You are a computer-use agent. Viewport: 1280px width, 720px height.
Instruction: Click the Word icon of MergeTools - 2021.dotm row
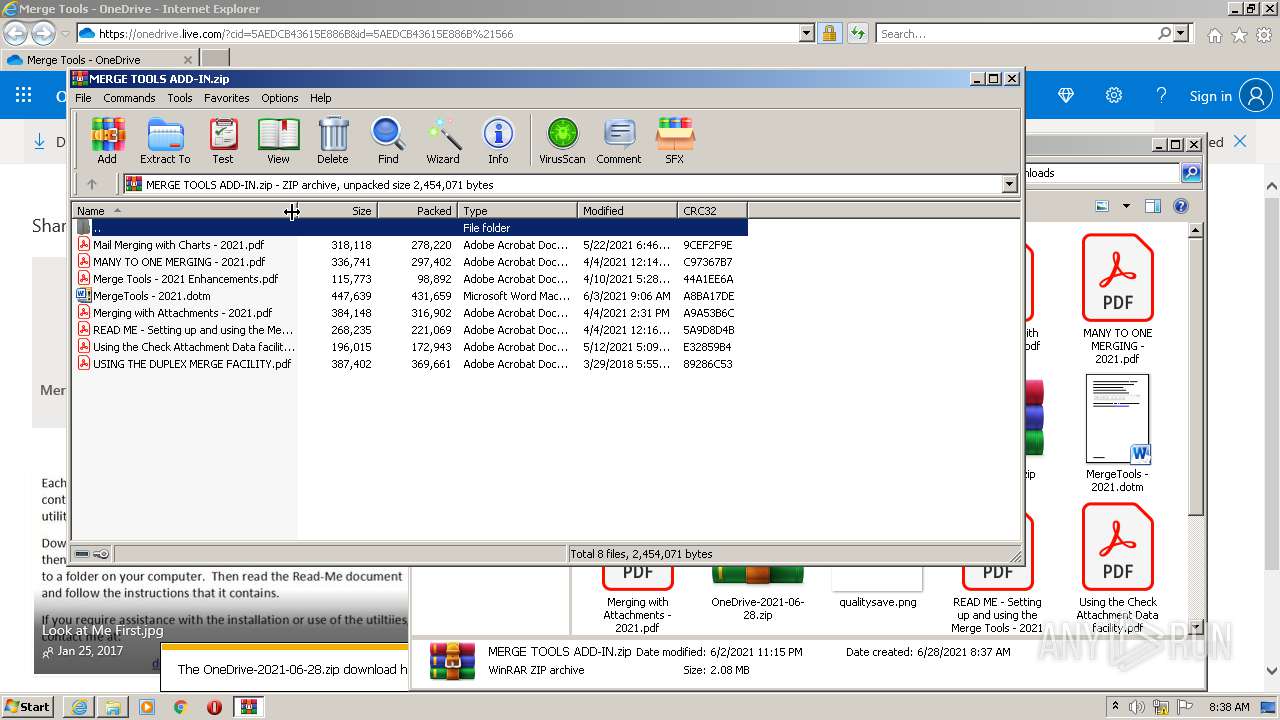(x=84, y=296)
